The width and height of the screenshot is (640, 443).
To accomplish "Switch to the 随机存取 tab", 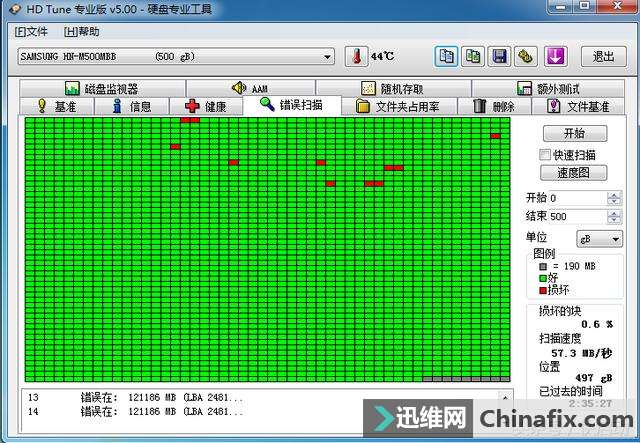I will click(393, 88).
